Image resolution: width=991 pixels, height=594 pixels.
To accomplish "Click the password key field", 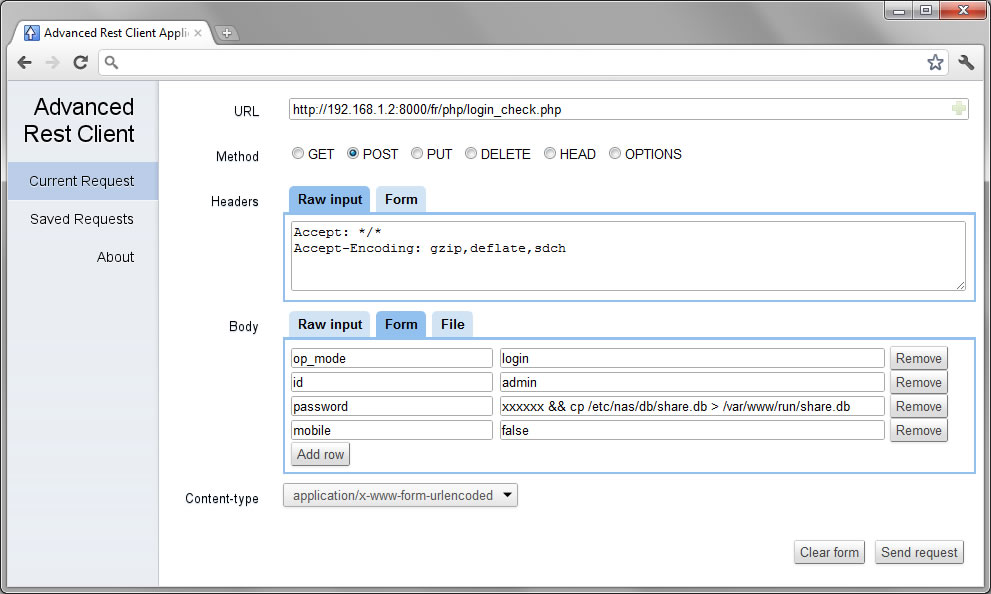I will point(392,406).
